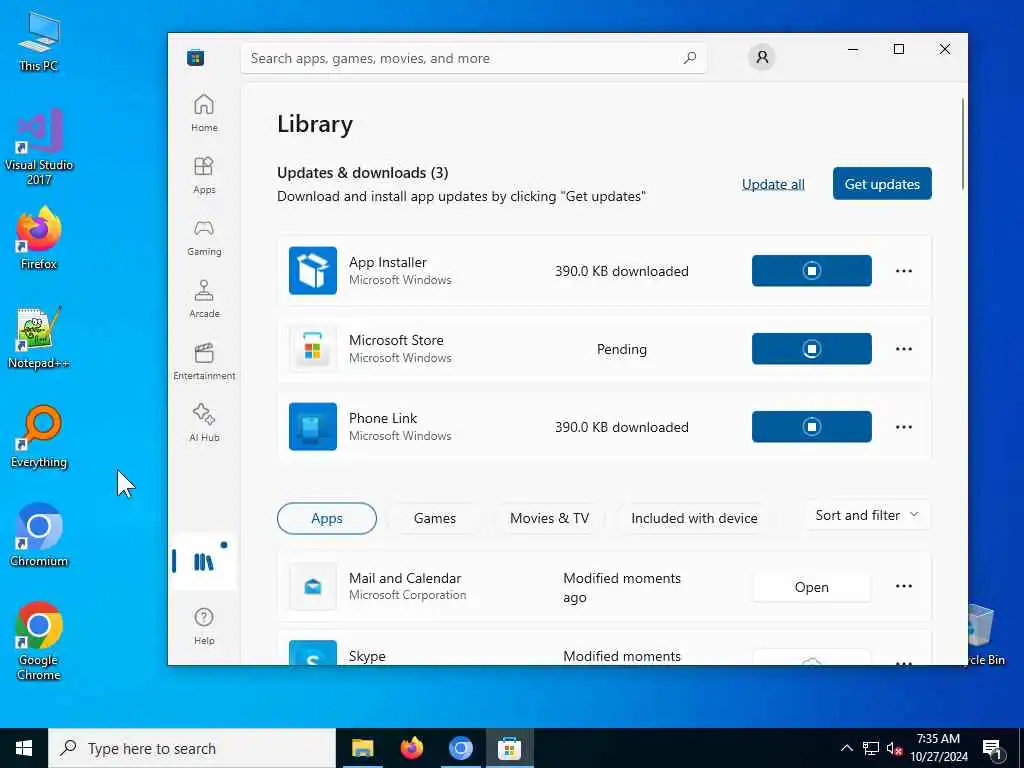This screenshot has height=768, width=1024.
Task: Click the Update all link
Action: click(x=773, y=184)
